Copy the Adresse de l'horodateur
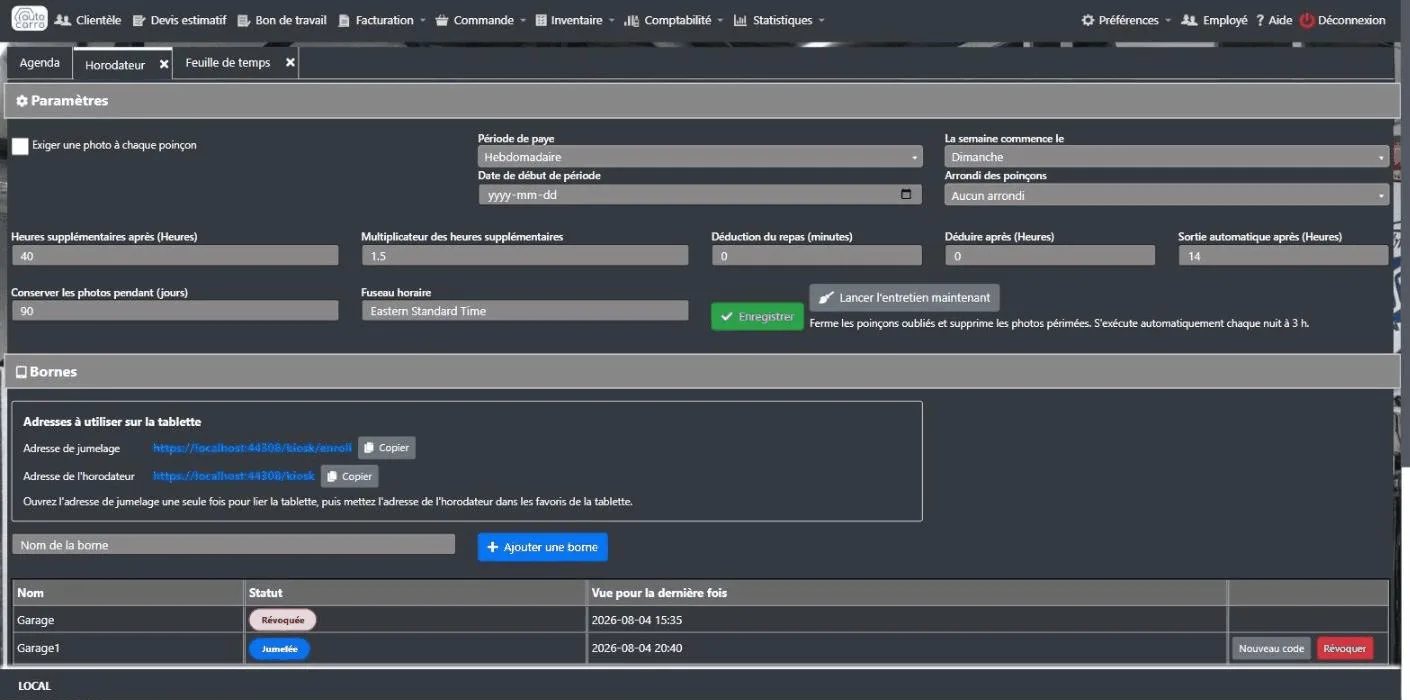This screenshot has height=700, width=1410. 350,476
